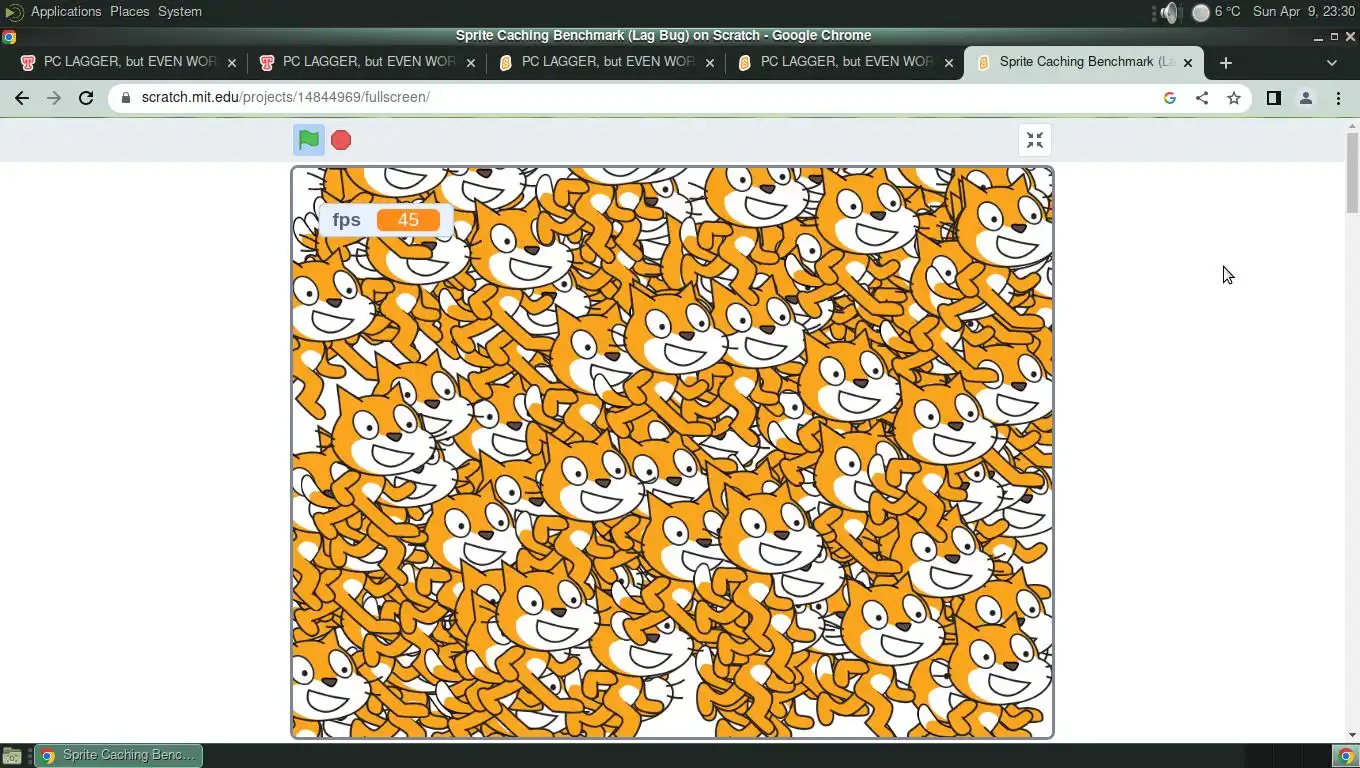Open the 6 °C weather applet
This screenshot has width=1360, height=768.
[1216, 12]
